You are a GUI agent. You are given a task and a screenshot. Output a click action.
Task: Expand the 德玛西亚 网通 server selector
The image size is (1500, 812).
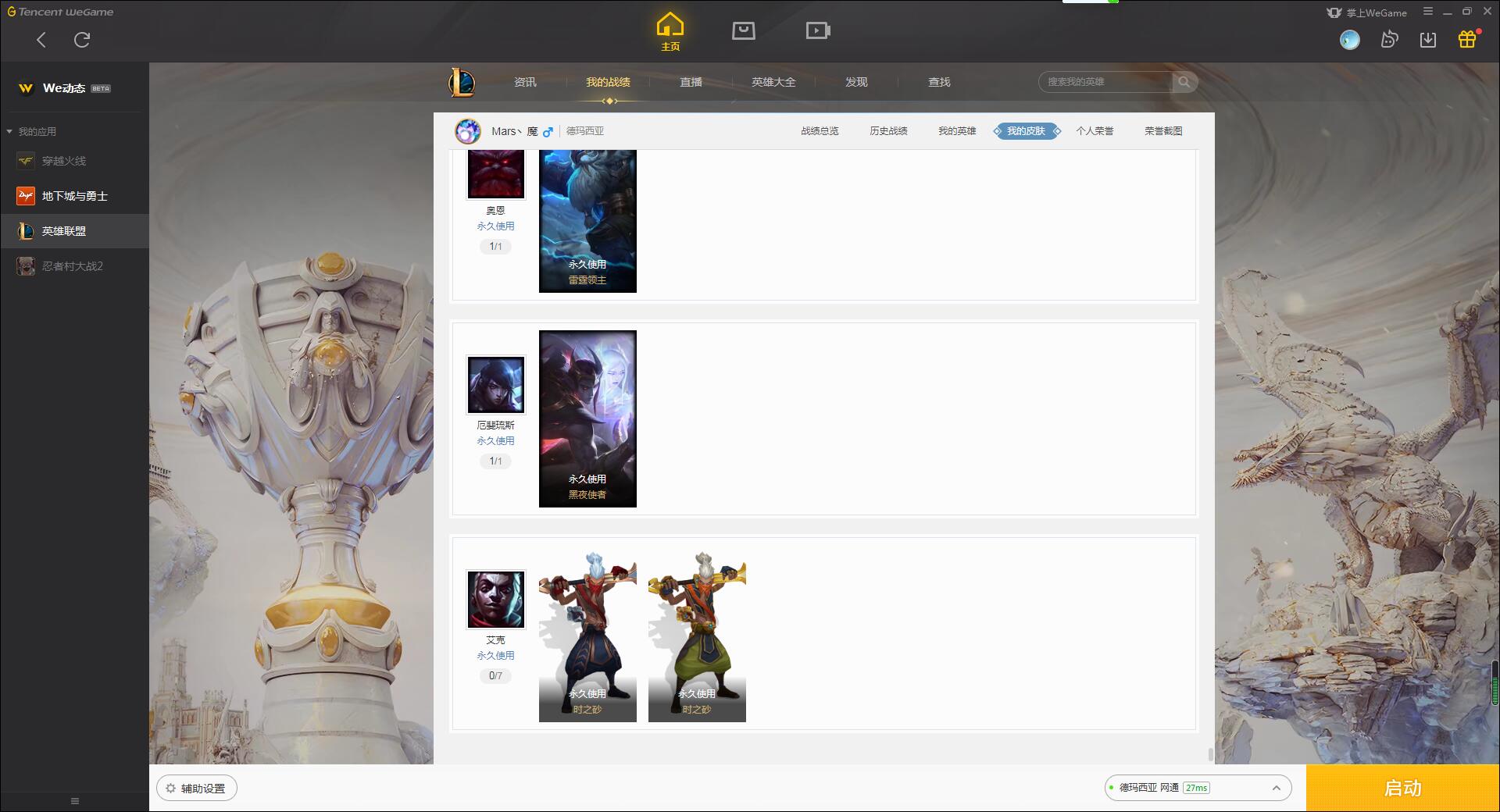1198,788
